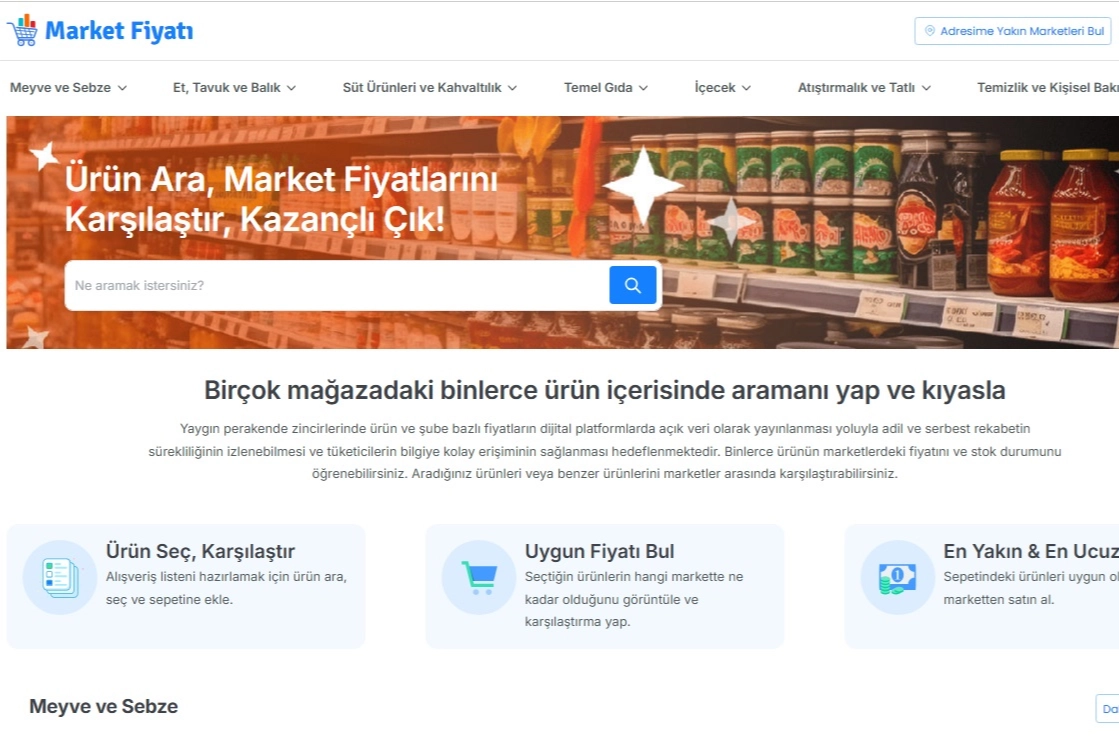Select the Ürün Seç, Karşılaştır card heading
1119x746 pixels.
pyautogui.click(x=200, y=551)
